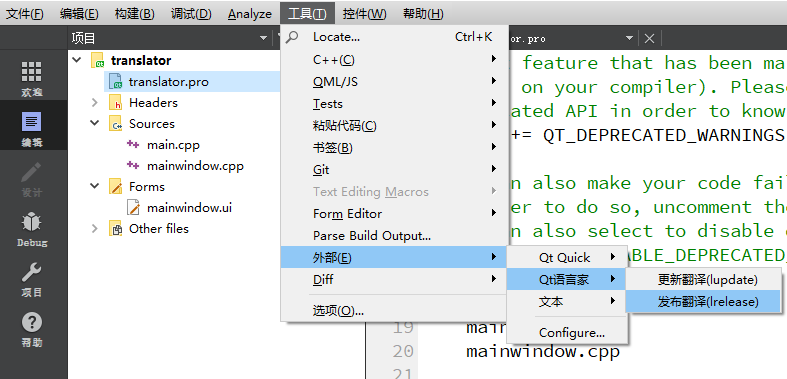Click the translator.pro file icon
The width and height of the screenshot is (787, 379).
coord(116,81)
